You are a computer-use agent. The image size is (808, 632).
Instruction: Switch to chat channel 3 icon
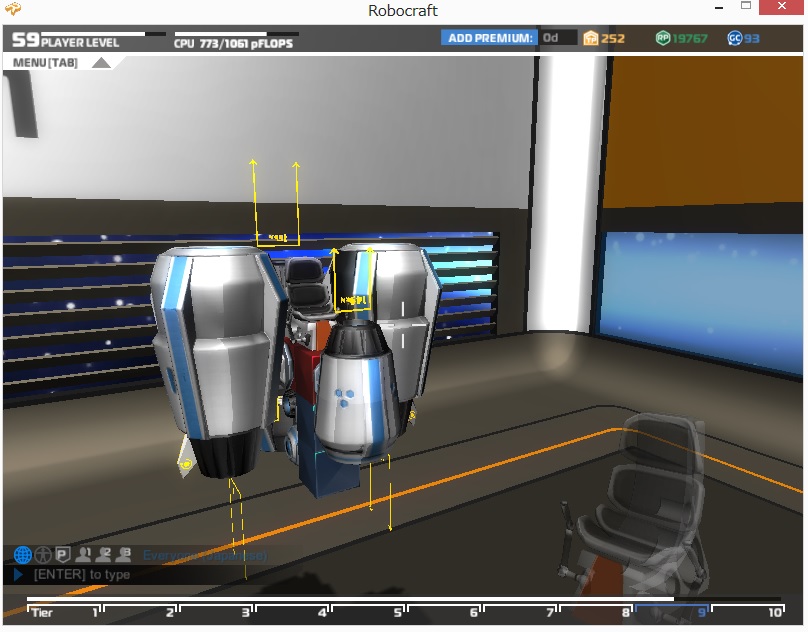pos(124,555)
